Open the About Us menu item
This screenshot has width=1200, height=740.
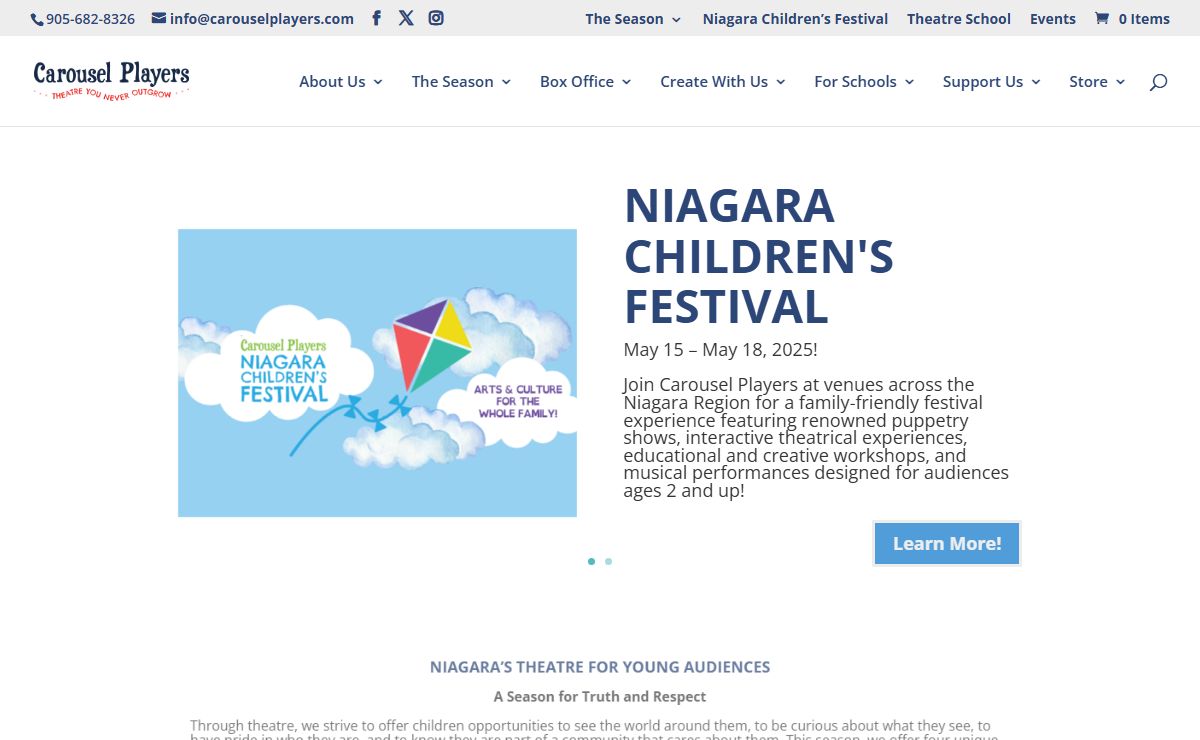pyautogui.click(x=332, y=82)
